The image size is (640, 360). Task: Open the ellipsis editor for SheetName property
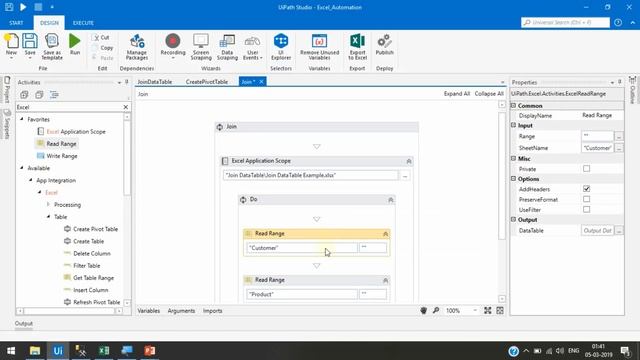tap(619, 148)
